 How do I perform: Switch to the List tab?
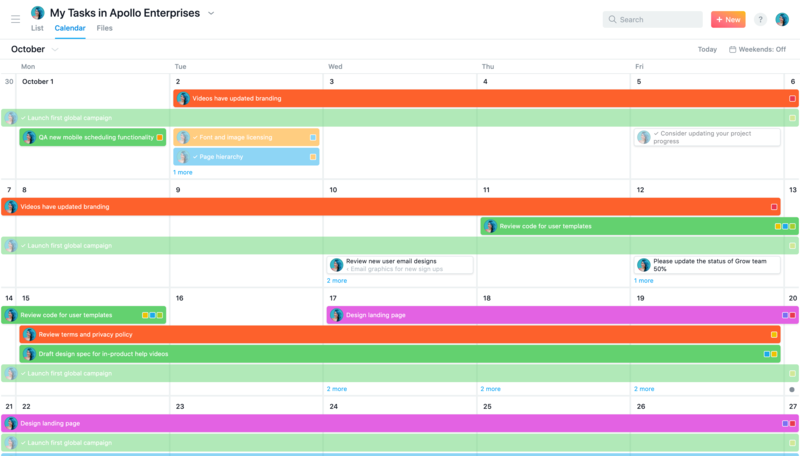pyautogui.click(x=37, y=28)
